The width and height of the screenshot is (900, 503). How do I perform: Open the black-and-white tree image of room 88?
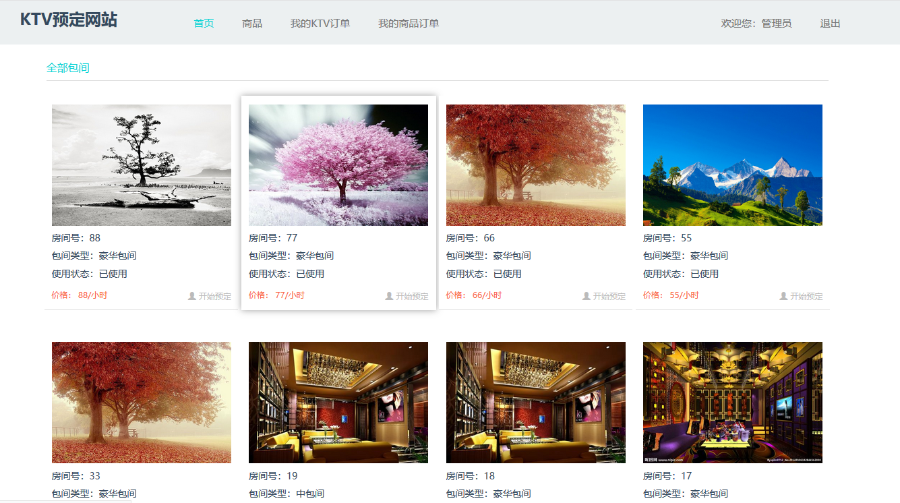coord(141,165)
